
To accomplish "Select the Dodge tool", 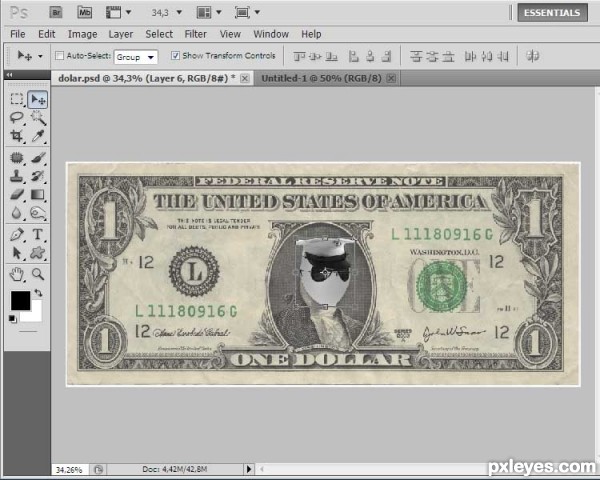I will pyautogui.click(x=38, y=212).
